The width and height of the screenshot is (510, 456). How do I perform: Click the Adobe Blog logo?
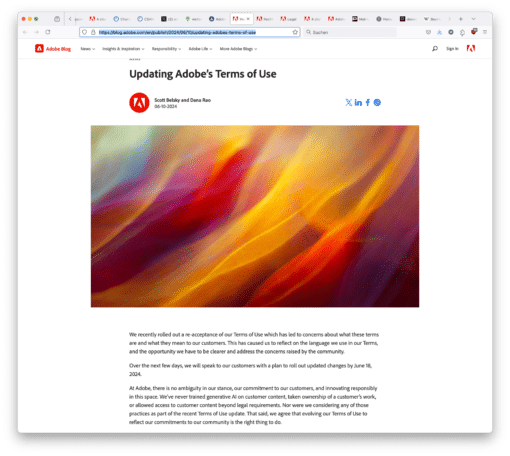tap(53, 49)
